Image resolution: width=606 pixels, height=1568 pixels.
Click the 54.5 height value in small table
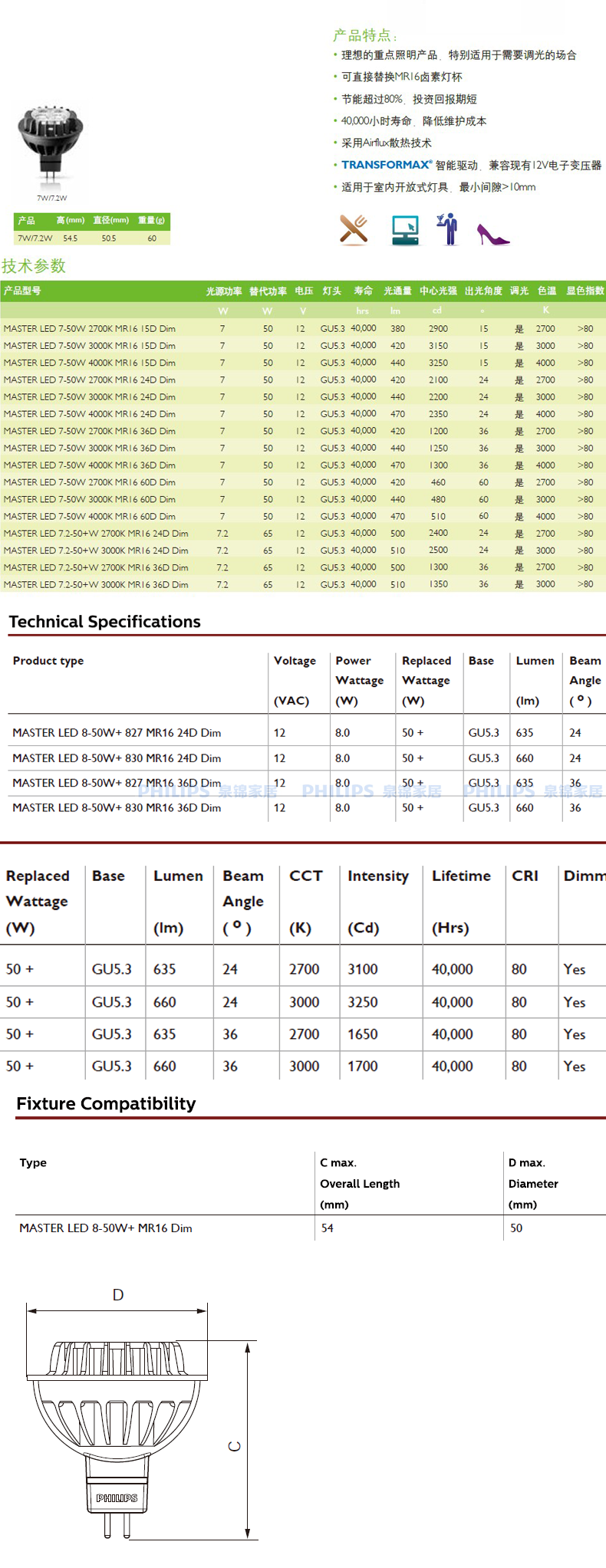(71, 238)
